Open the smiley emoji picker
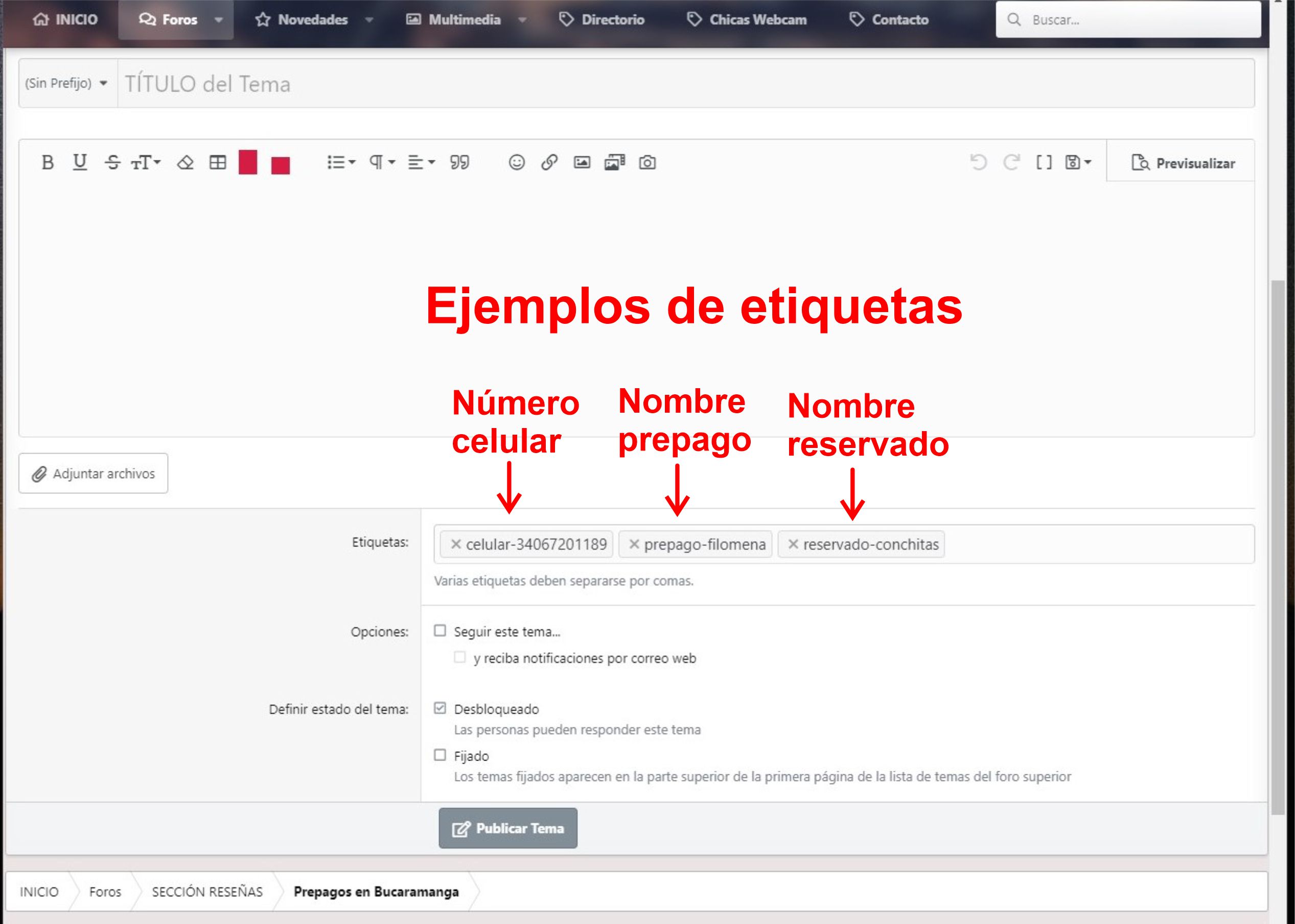Image resolution: width=1295 pixels, height=924 pixels. coord(516,163)
